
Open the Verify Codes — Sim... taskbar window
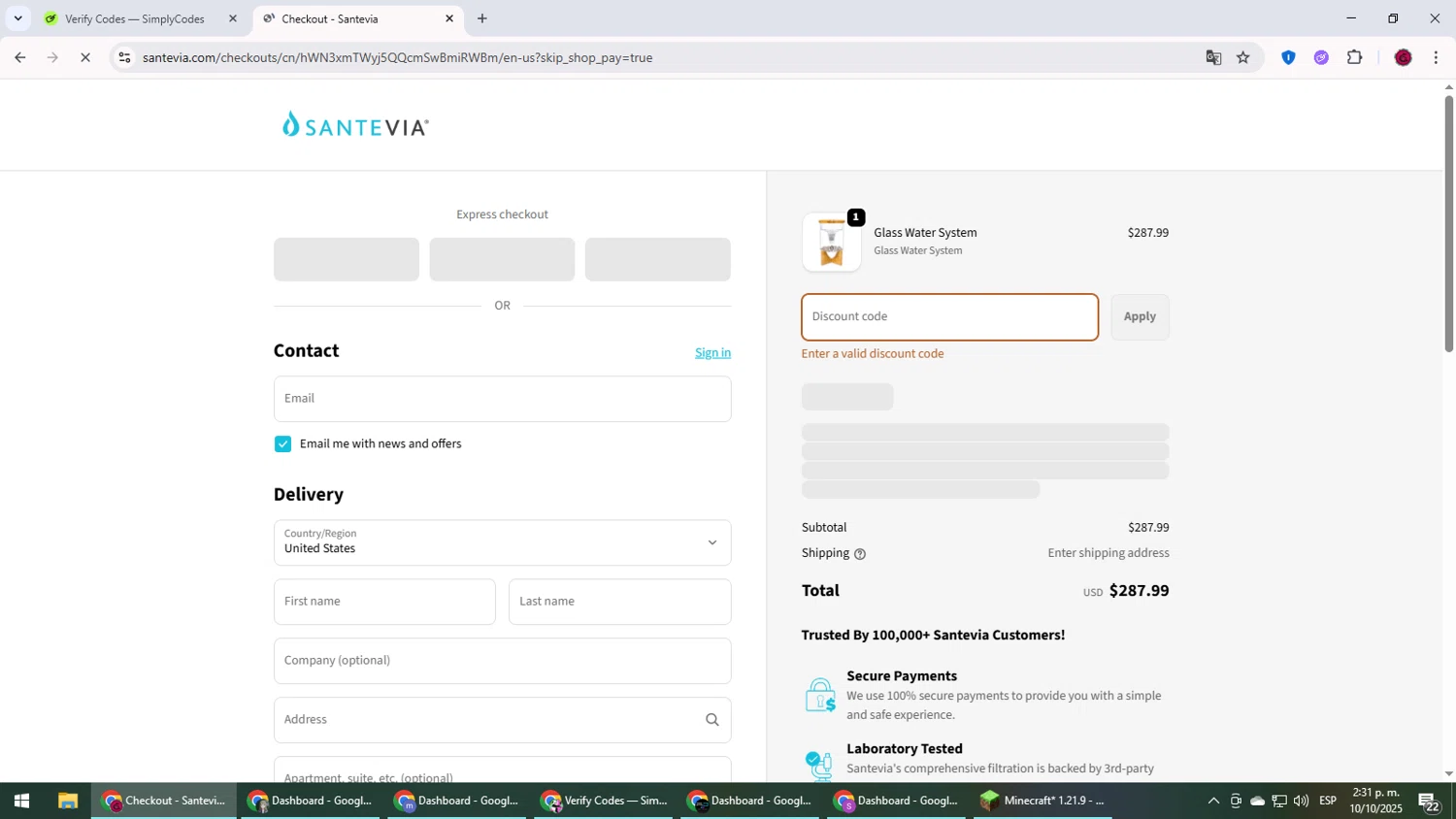[x=604, y=801]
